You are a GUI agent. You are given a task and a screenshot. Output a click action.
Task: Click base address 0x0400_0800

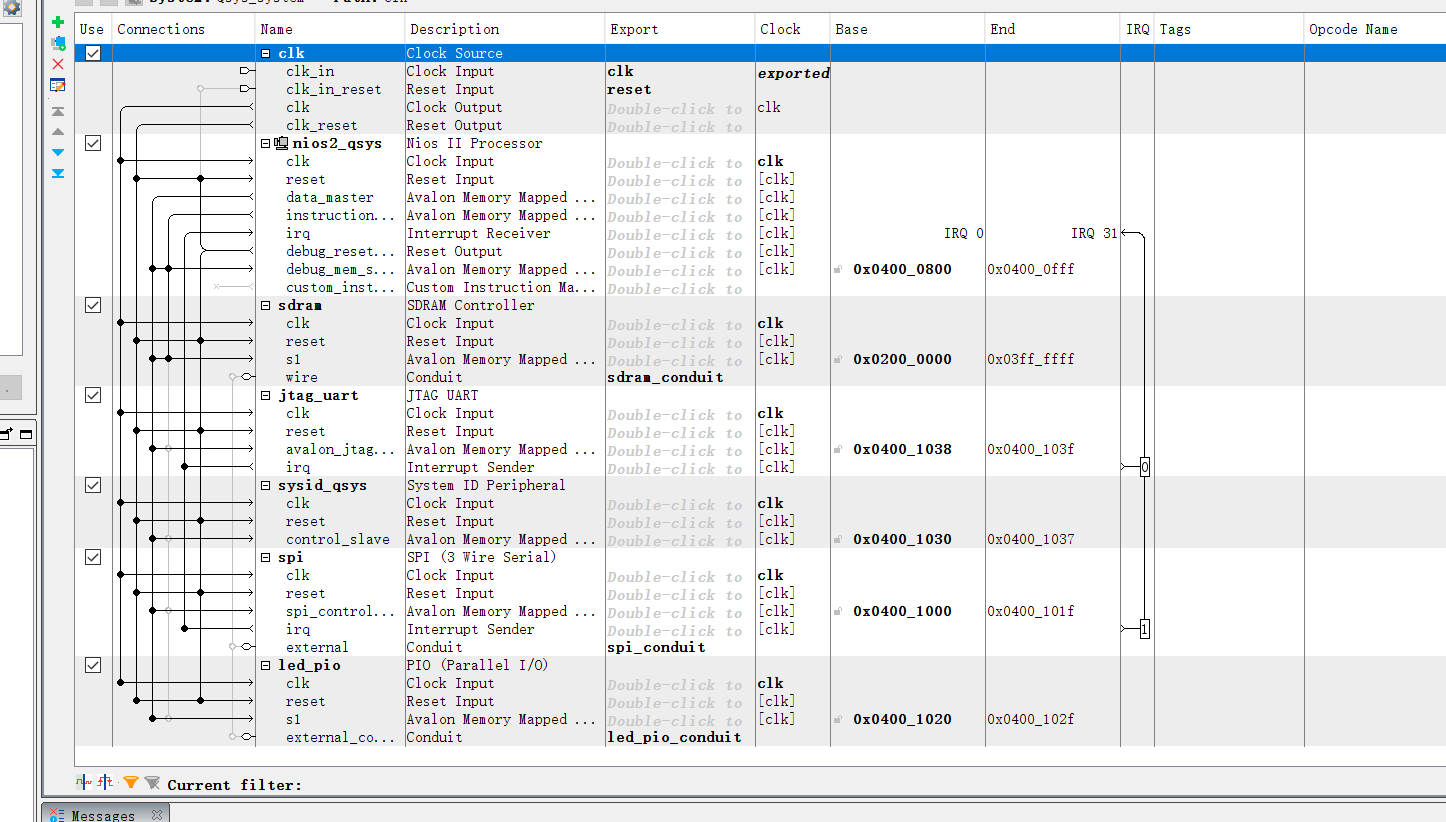click(x=902, y=269)
